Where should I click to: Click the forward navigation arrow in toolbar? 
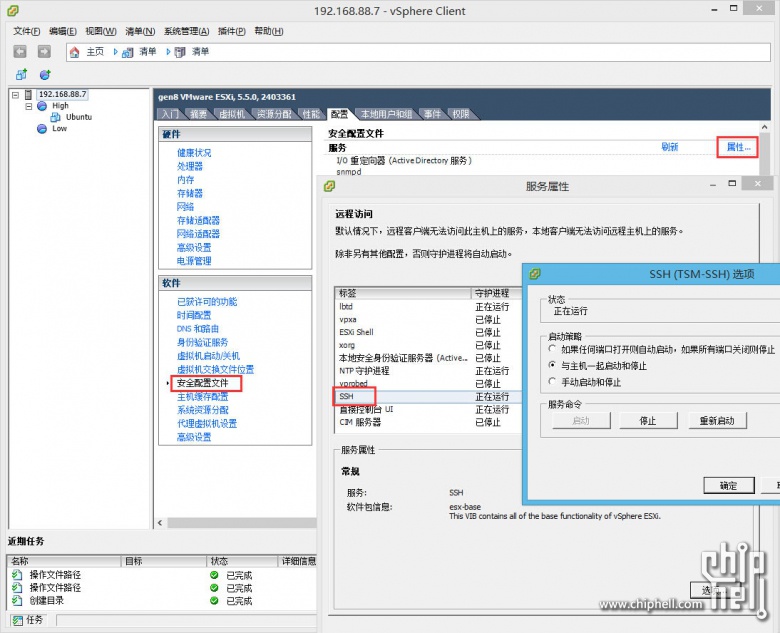point(44,51)
